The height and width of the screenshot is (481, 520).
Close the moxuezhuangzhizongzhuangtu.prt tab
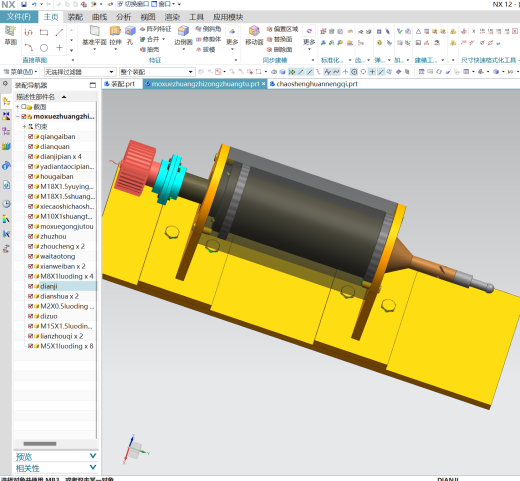(263, 84)
